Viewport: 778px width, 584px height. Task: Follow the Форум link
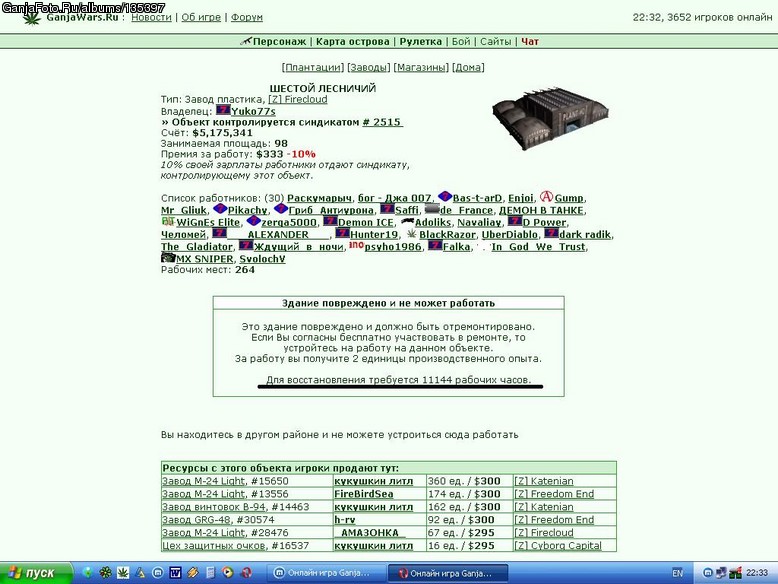(247, 17)
